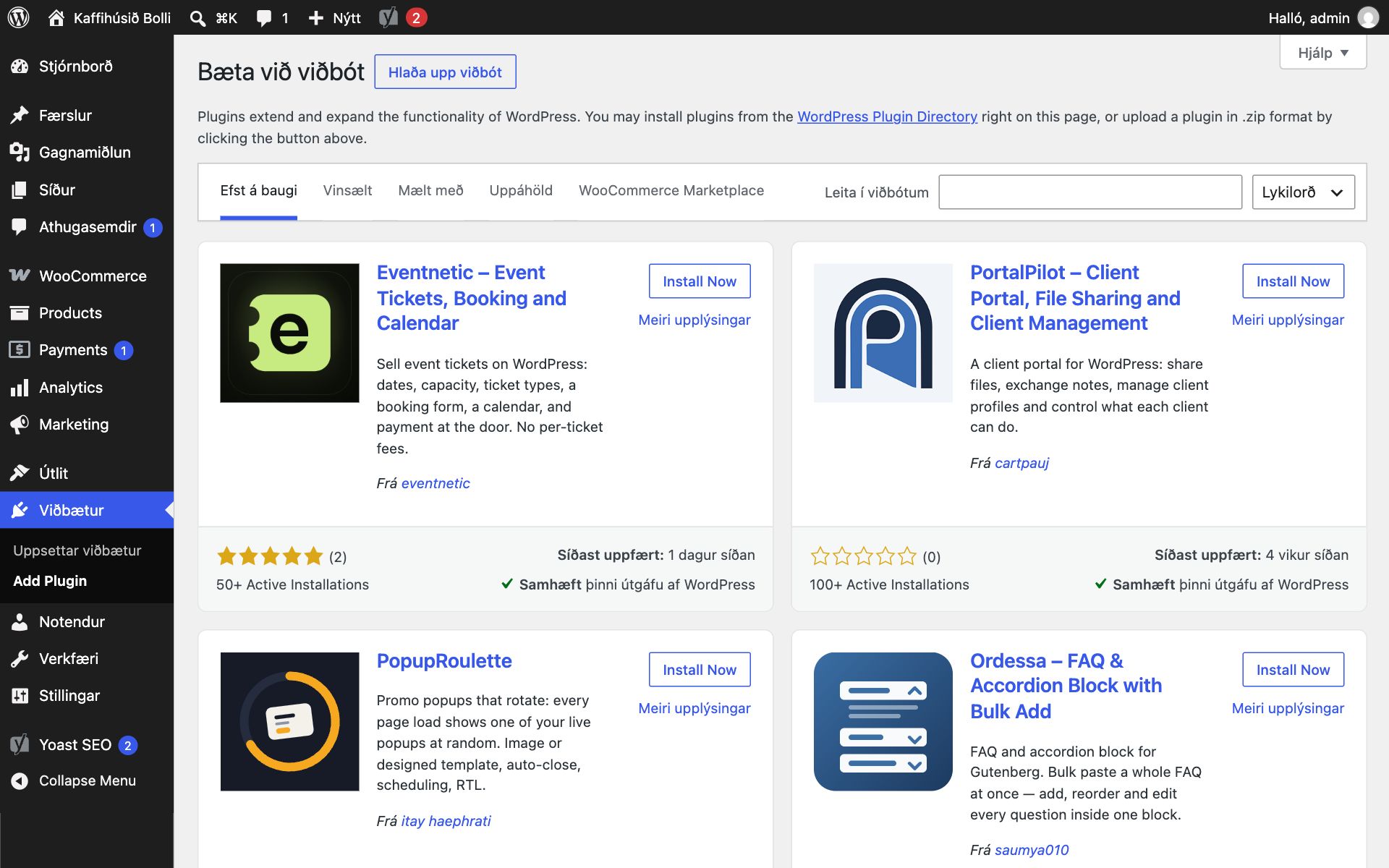Click the Payments dollar icon

(x=20, y=350)
